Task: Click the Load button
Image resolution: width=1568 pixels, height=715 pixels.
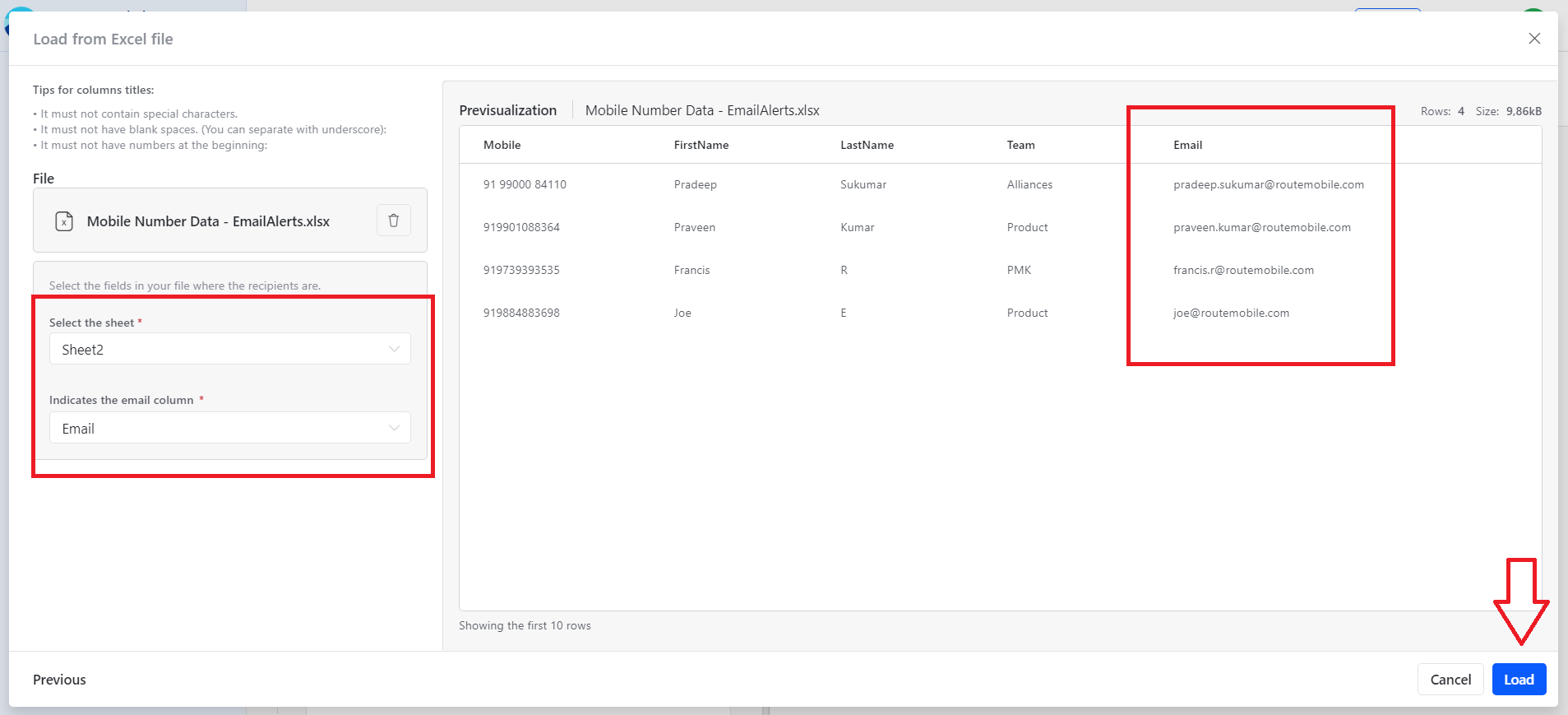Action: pyautogui.click(x=1519, y=679)
